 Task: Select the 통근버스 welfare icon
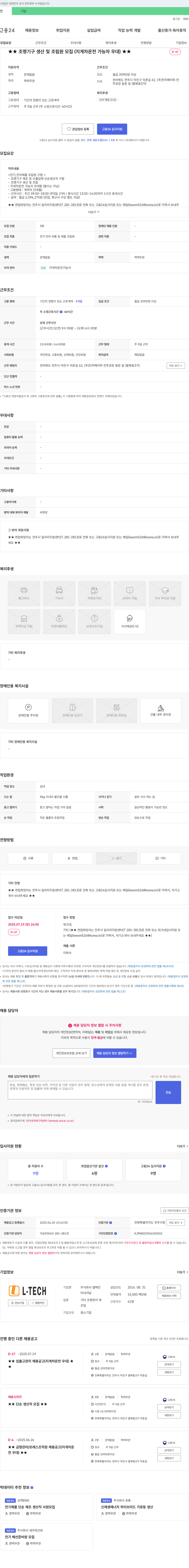pyautogui.click(x=24, y=593)
